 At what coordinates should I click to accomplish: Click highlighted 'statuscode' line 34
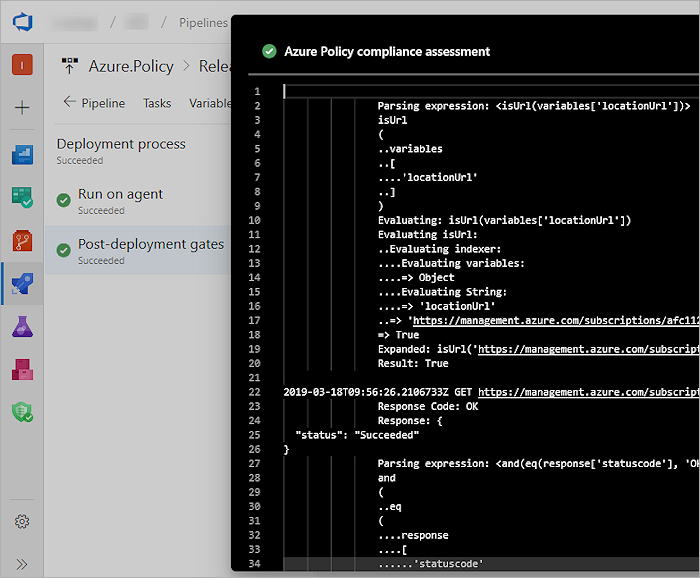point(431,564)
